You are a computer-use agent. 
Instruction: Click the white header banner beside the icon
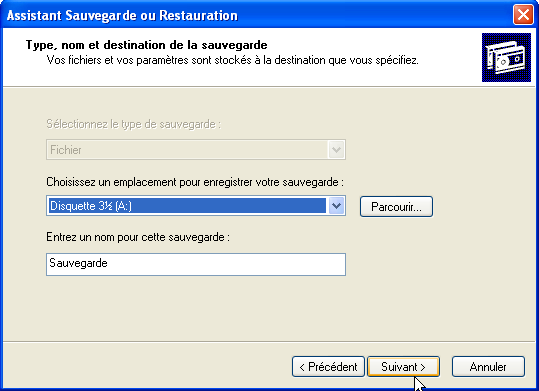[x=242, y=57]
